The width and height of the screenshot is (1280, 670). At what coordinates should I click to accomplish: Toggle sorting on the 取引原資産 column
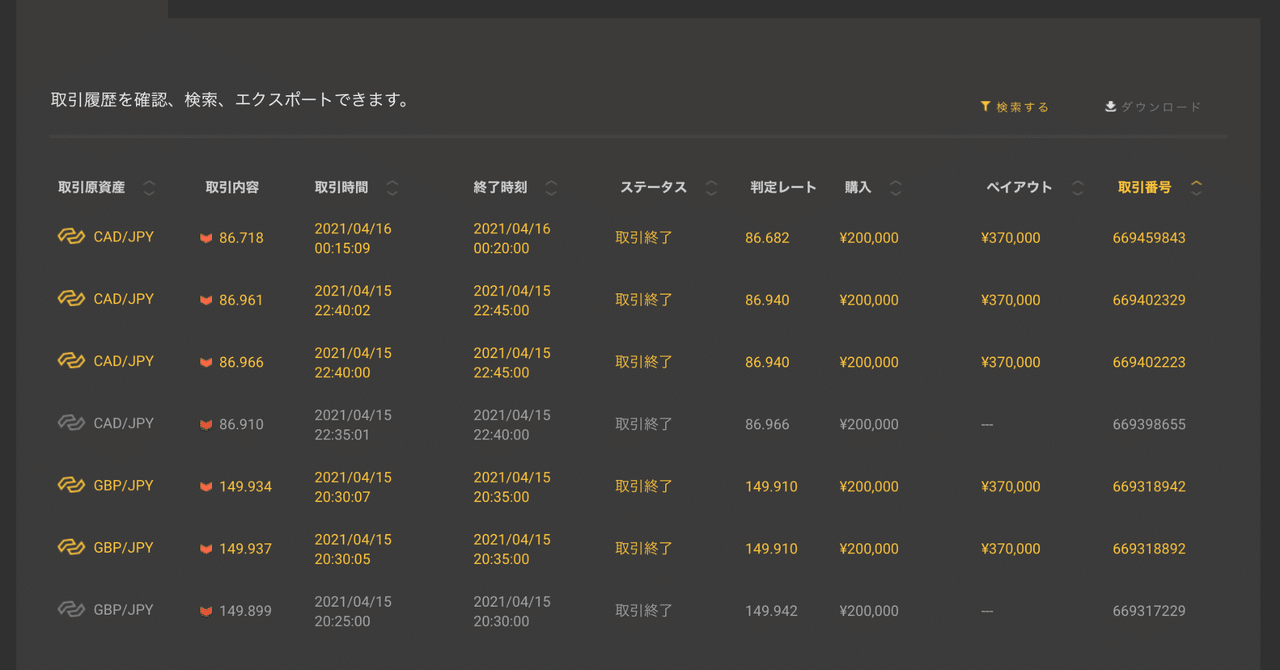tap(148, 187)
